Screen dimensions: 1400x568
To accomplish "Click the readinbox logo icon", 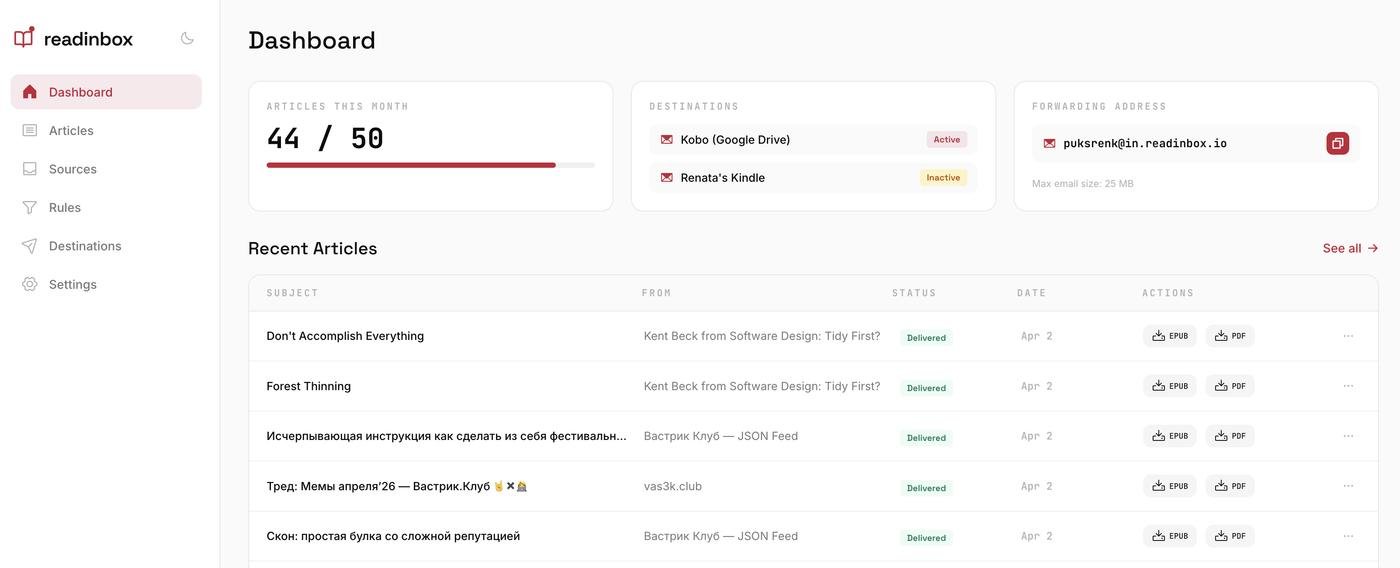I will (24, 38).
